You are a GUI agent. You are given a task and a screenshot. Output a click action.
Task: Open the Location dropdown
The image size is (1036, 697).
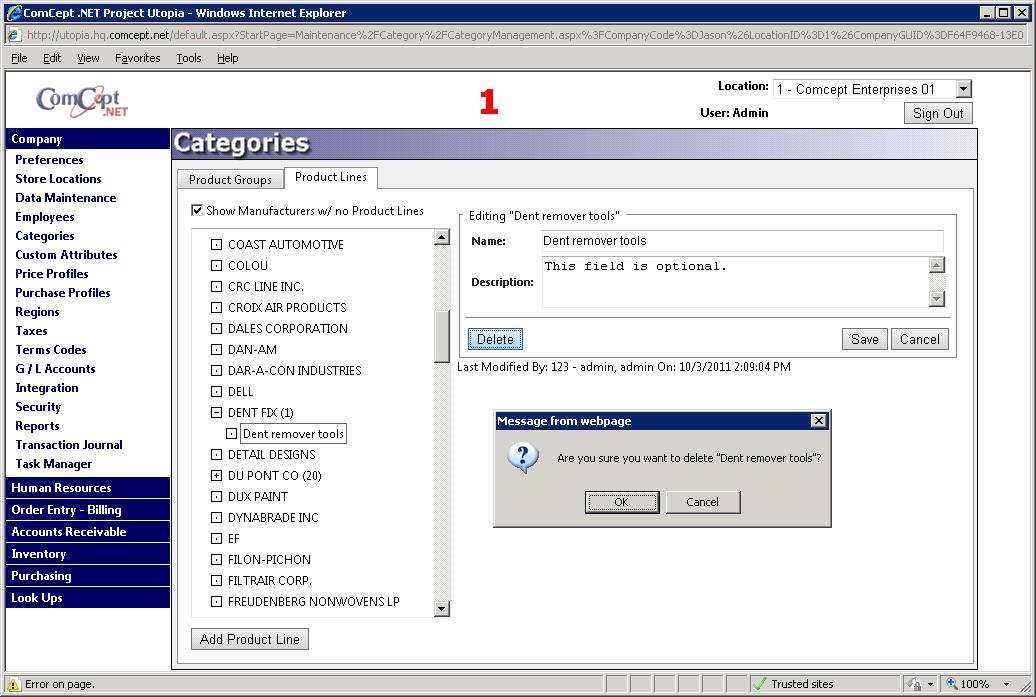click(x=963, y=89)
